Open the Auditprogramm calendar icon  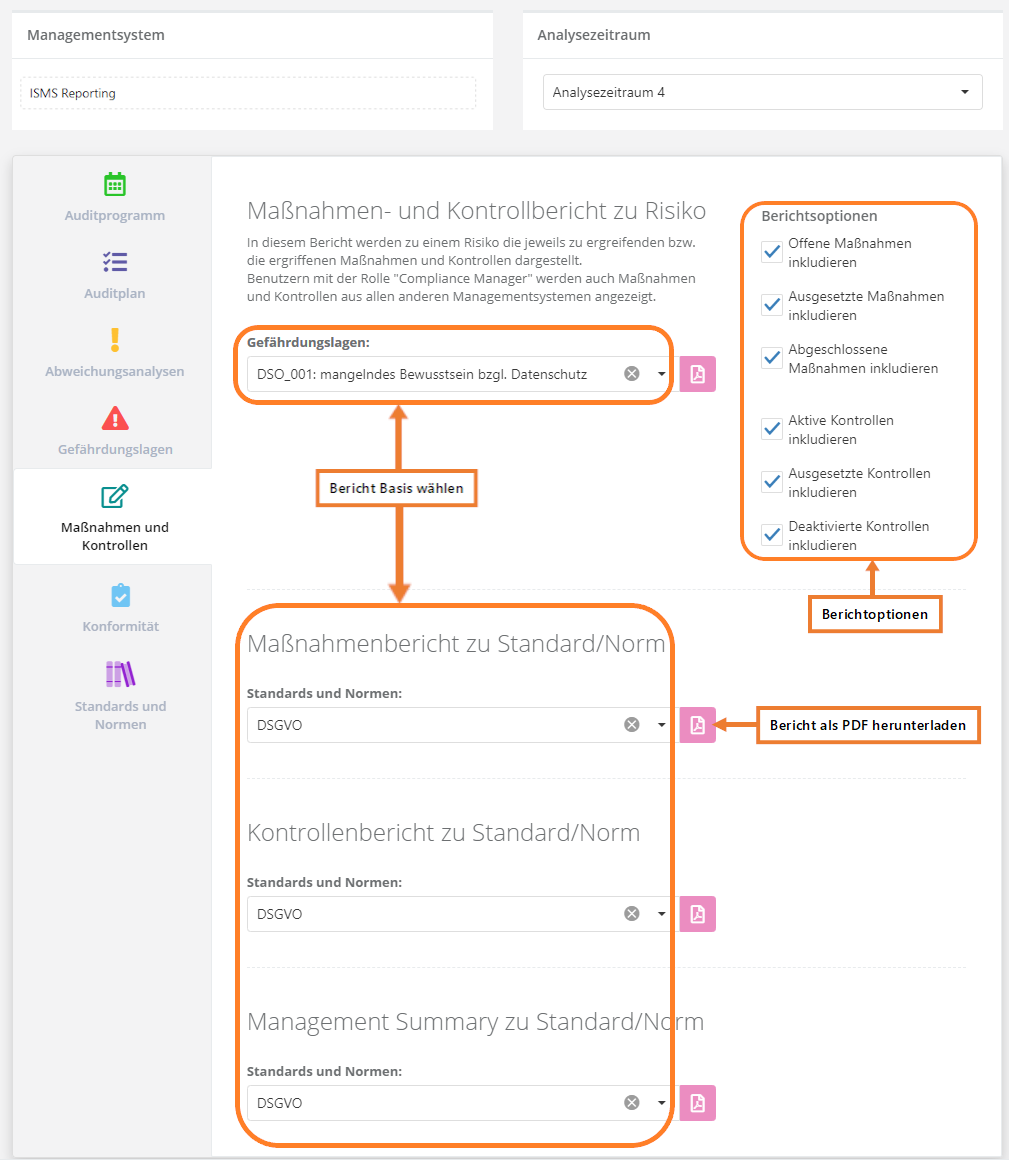point(115,185)
